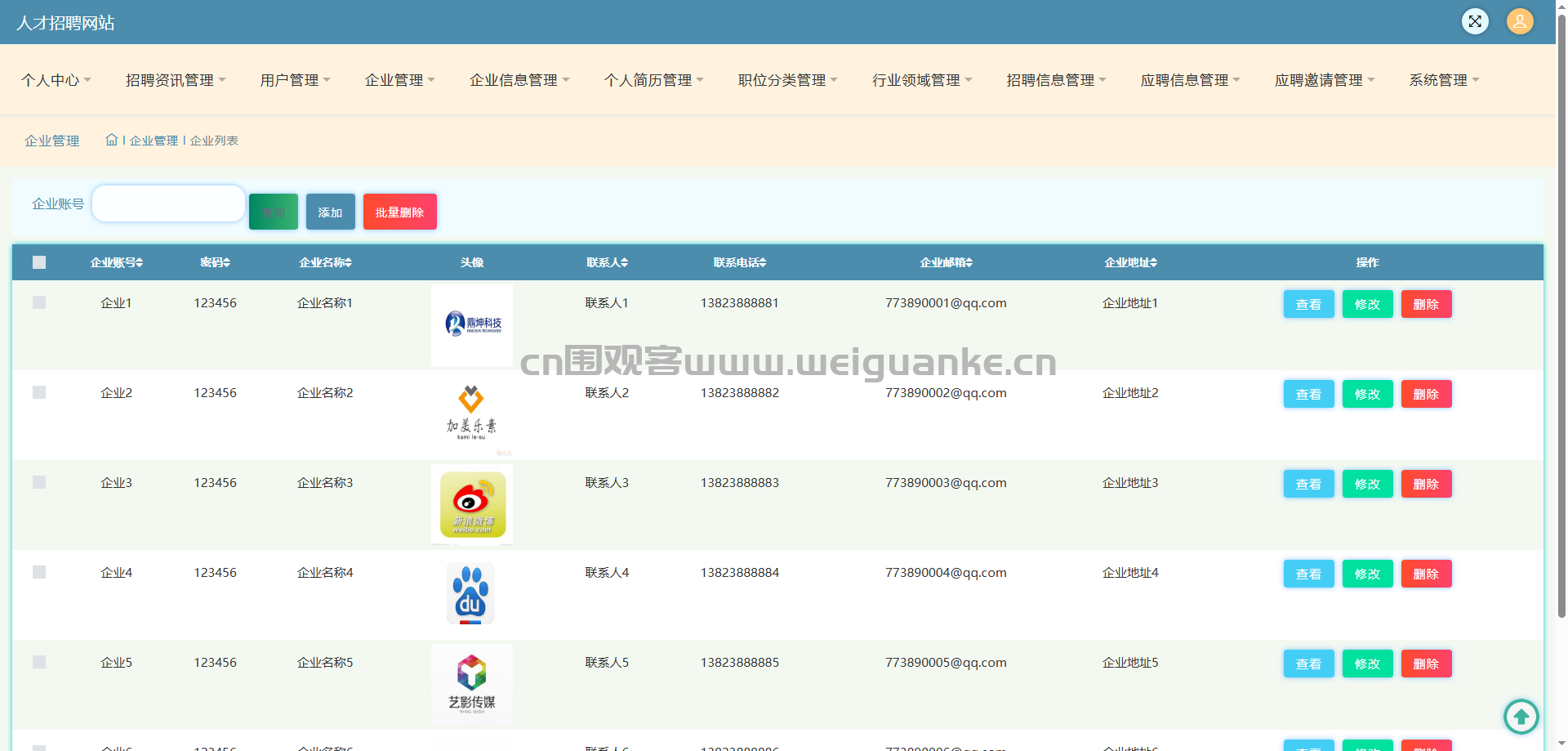Open 企业5 艺影传媒 logo thumbnail
1568x751 pixels.
[x=472, y=684]
